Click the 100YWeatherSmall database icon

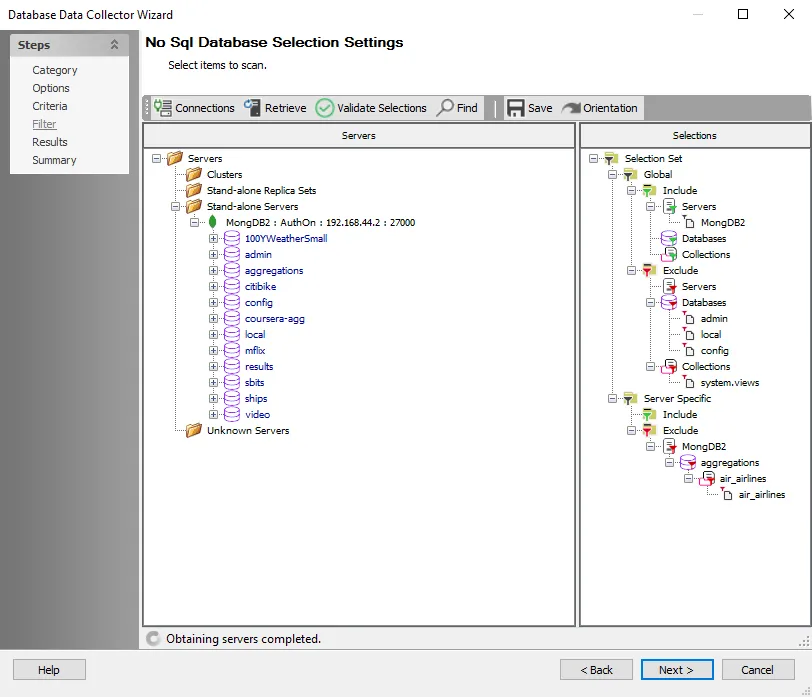tap(231, 238)
